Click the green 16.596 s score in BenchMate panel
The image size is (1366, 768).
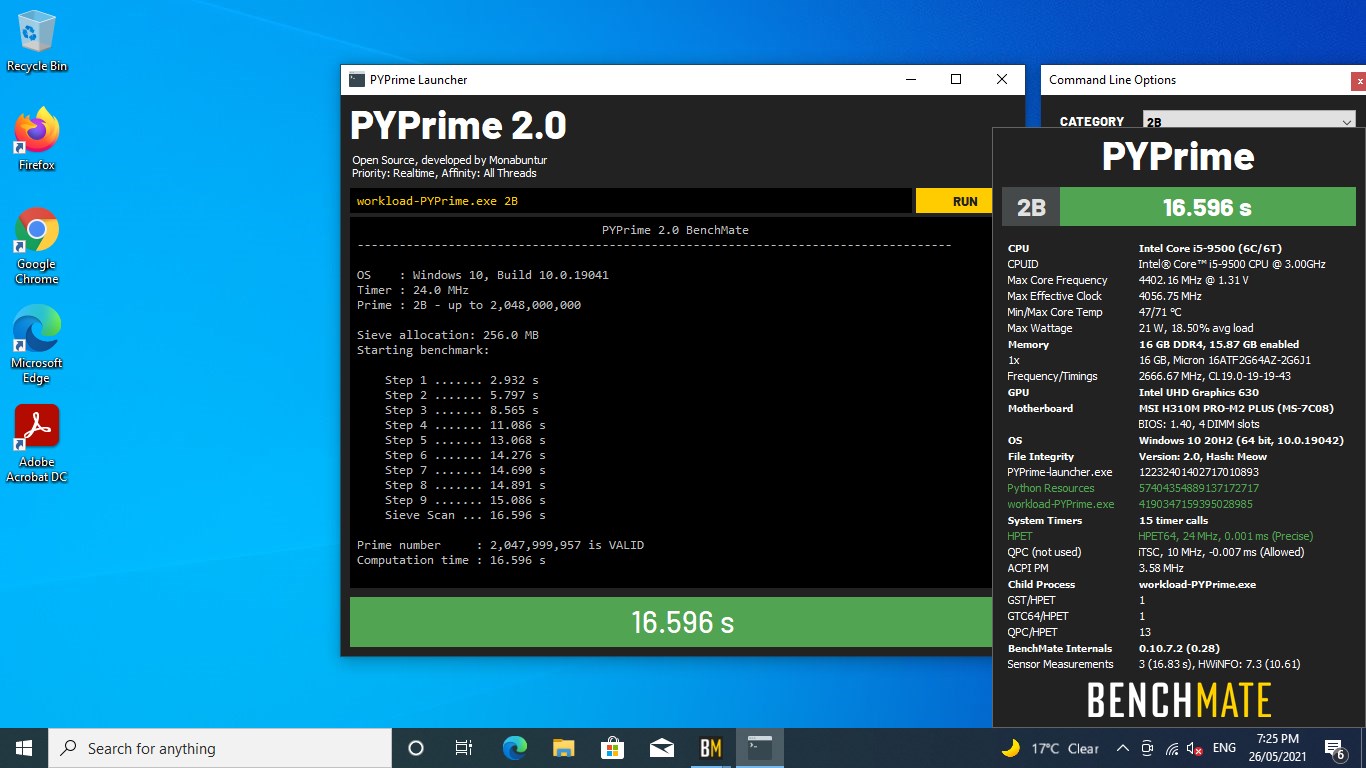pos(1207,208)
